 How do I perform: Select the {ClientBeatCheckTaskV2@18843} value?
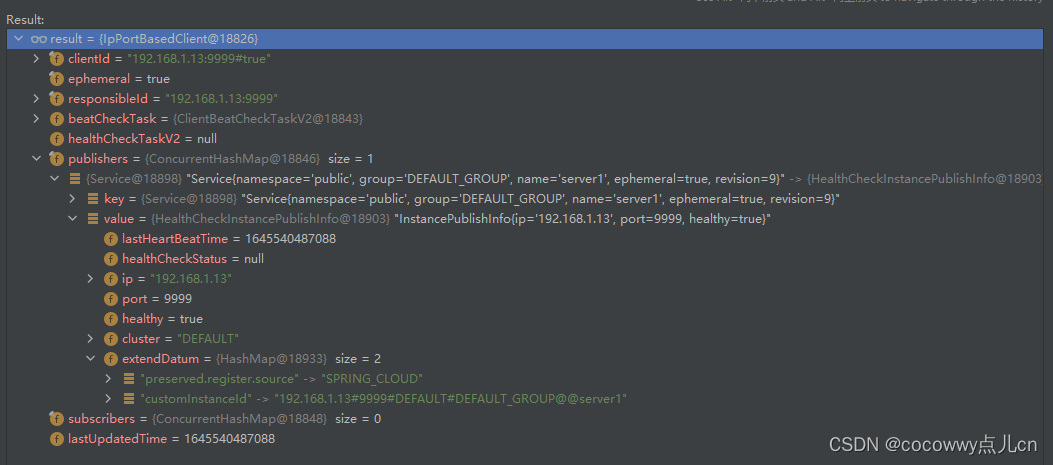pos(268,119)
